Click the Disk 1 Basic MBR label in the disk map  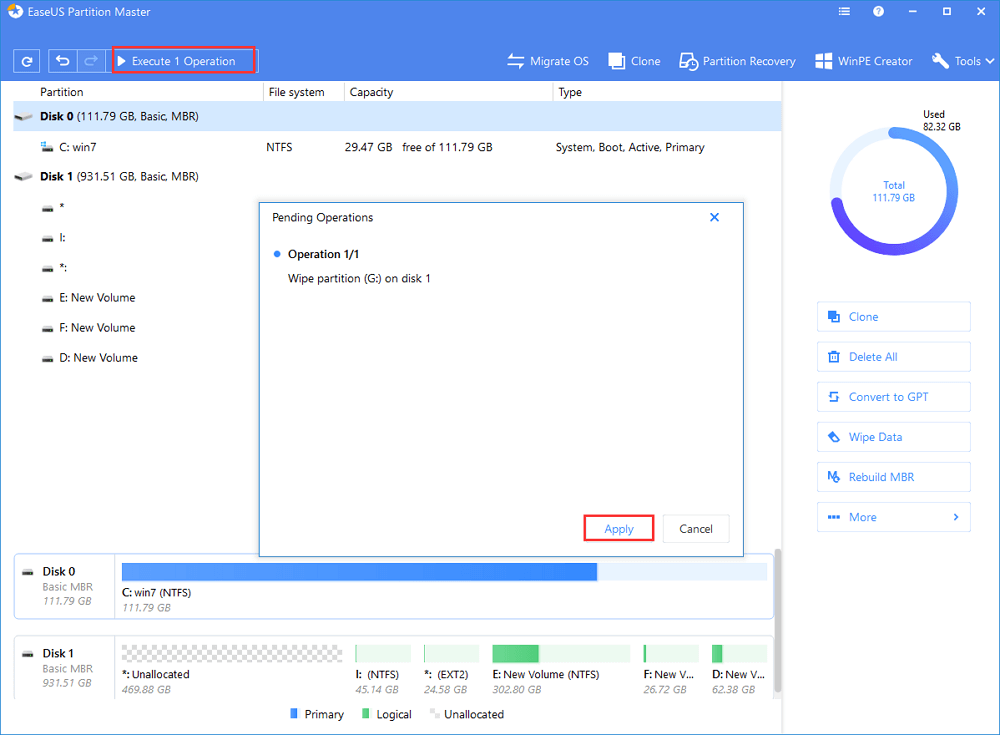64,667
